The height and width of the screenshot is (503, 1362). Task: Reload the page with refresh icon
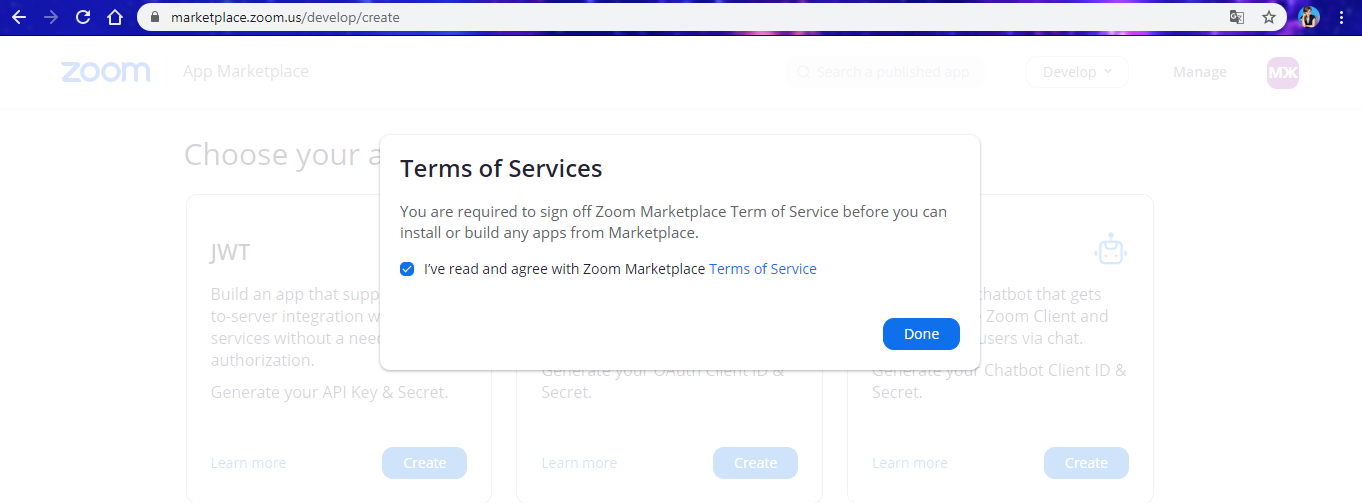click(83, 17)
